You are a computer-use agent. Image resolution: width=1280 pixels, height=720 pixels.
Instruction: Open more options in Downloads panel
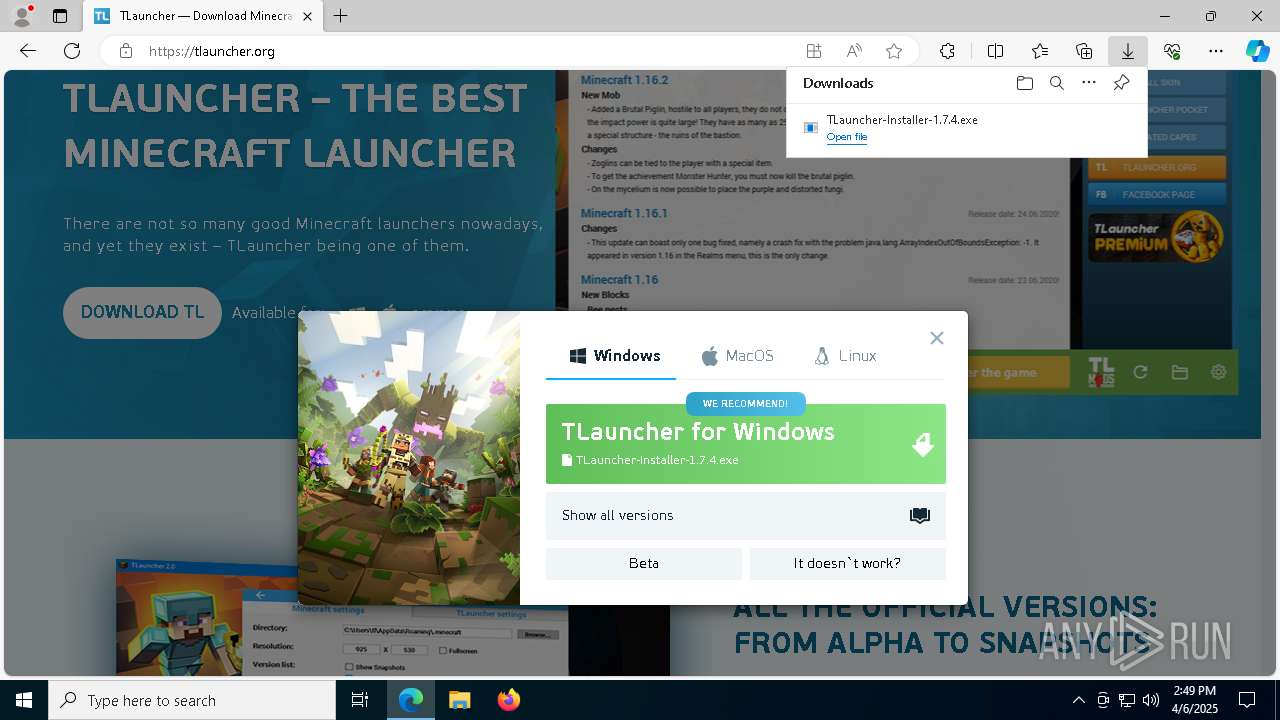(x=1089, y=83)
